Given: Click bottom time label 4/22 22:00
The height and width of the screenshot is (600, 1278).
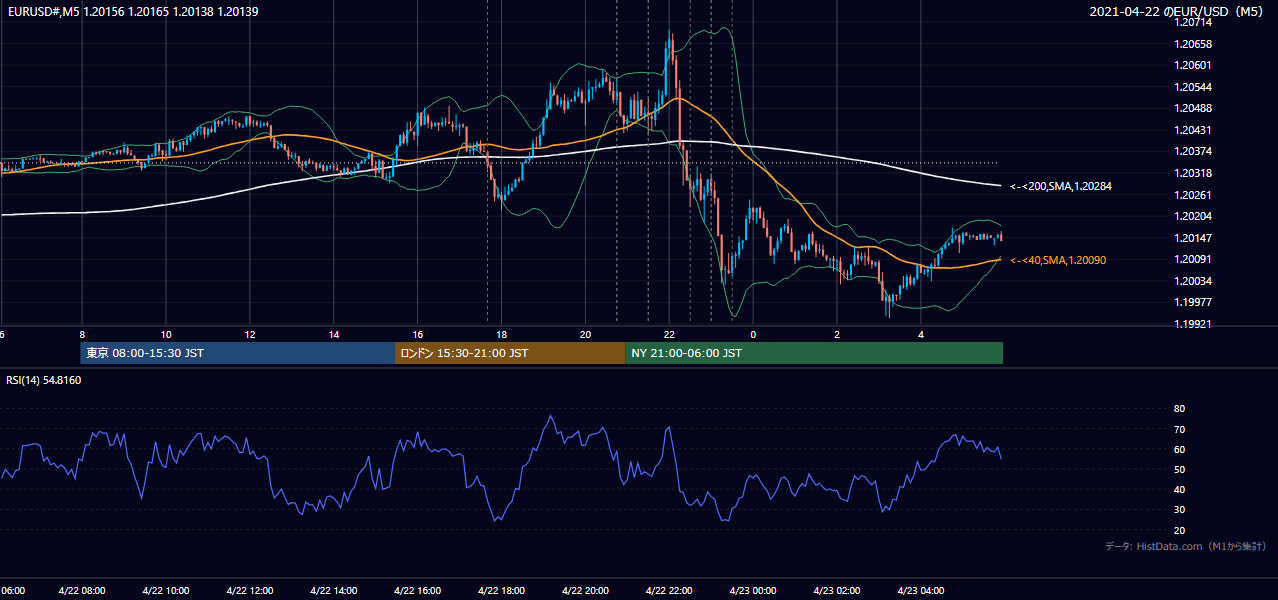Looking at the screenshot, I should click(669, 591).
